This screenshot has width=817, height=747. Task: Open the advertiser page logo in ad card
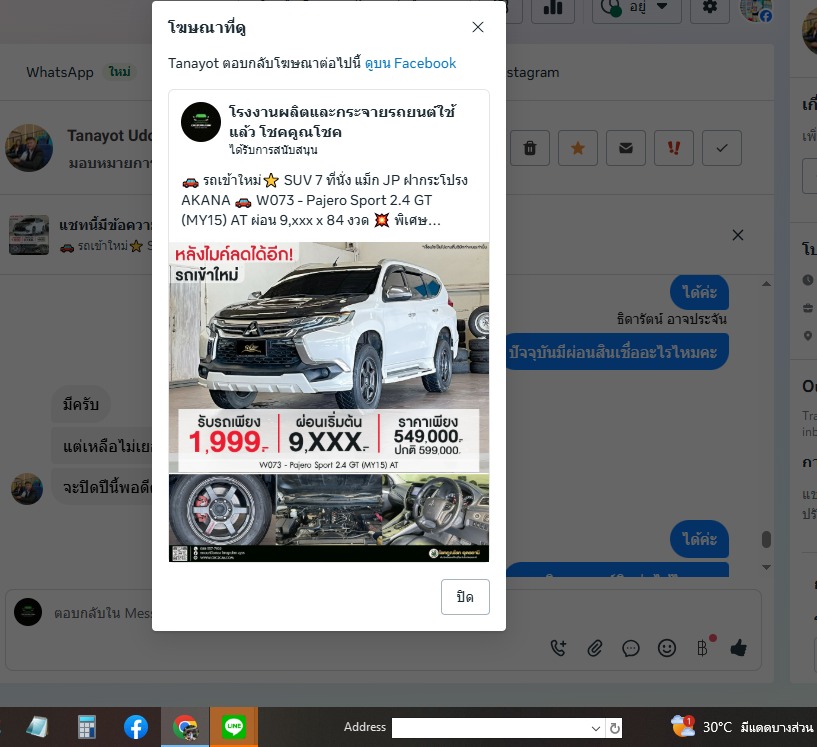point(201,122)
